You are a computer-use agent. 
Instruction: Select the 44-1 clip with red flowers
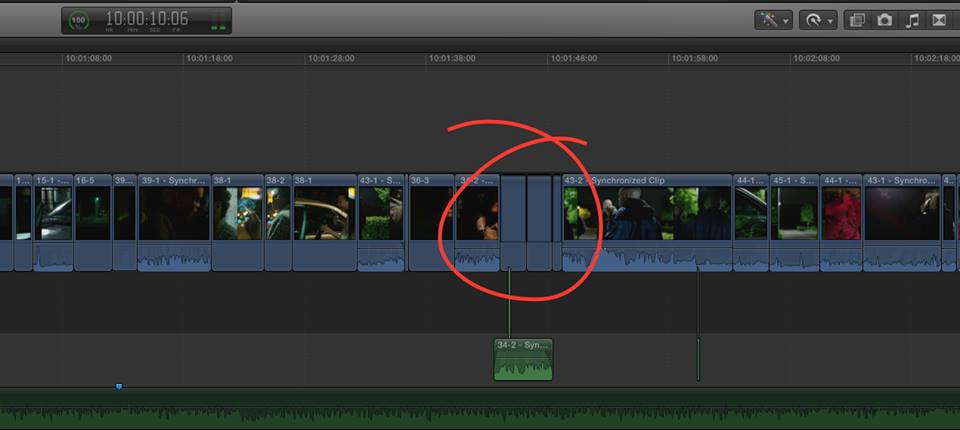(x=841, y=222)
